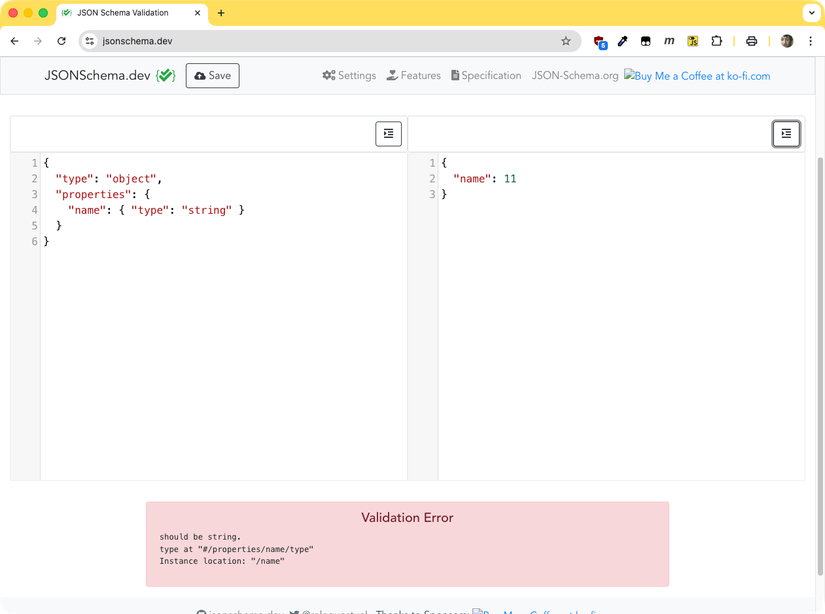The height and width of the screenshot is (614, 825).
Task: Click the format icon above the schema editor
Action: [x=388, y=133]
